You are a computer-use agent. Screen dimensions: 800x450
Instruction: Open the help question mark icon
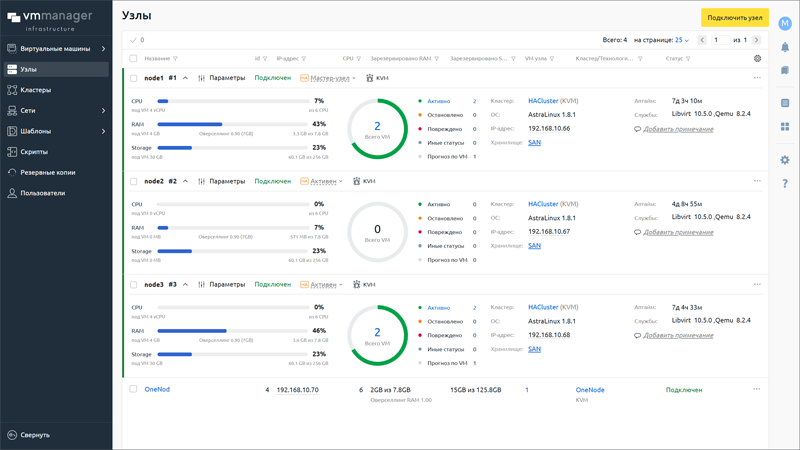pos(785,183)
